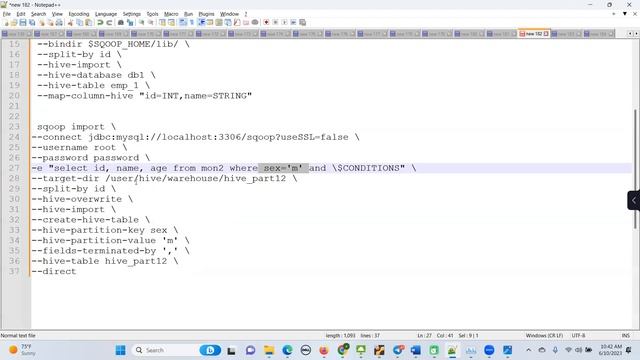640x360 pixels.
Task: Click the Copy toolbar icon
Action: click(80, 22)
